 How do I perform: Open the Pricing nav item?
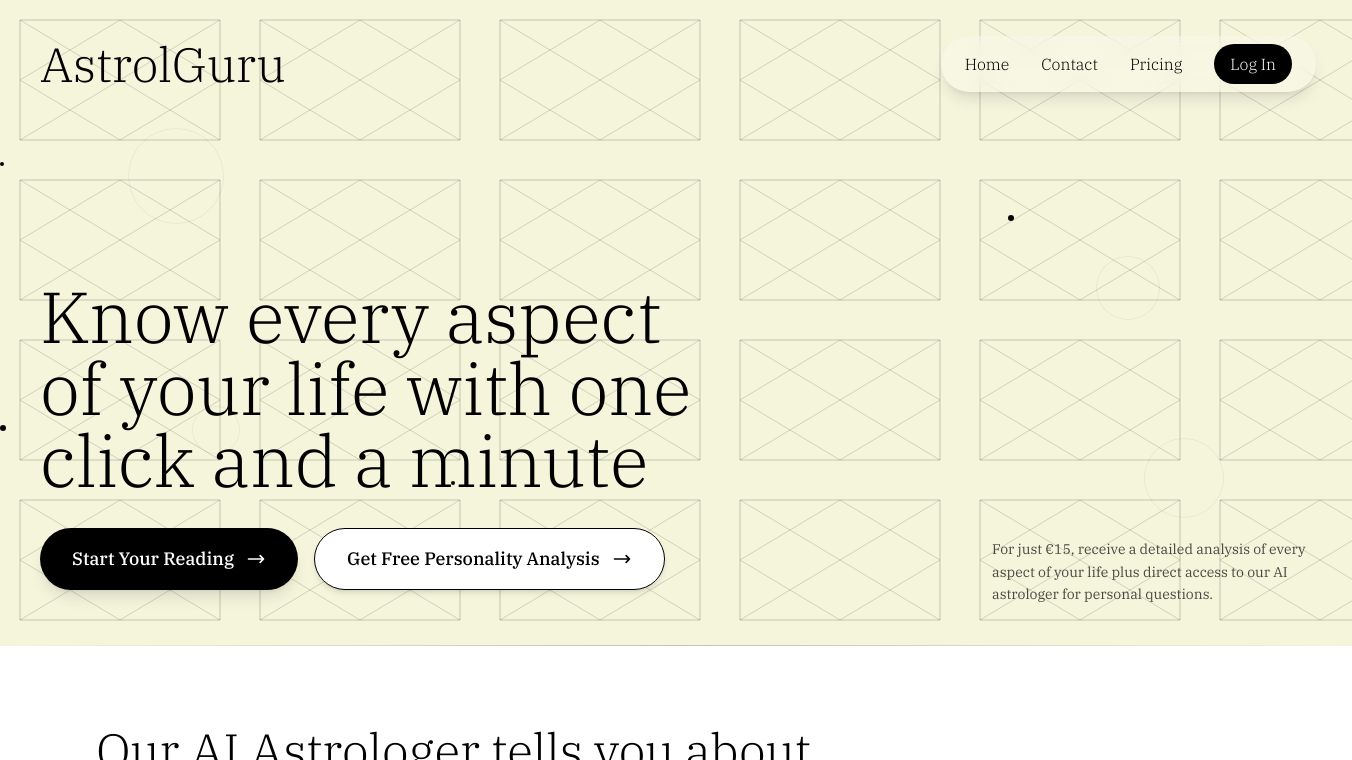click(x=1156, y=64)
